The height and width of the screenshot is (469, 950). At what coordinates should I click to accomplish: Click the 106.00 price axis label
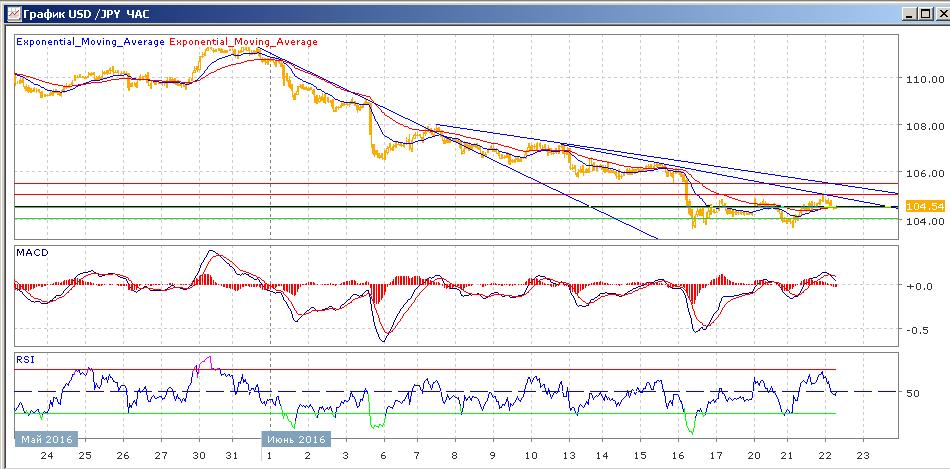coord(924,173)
